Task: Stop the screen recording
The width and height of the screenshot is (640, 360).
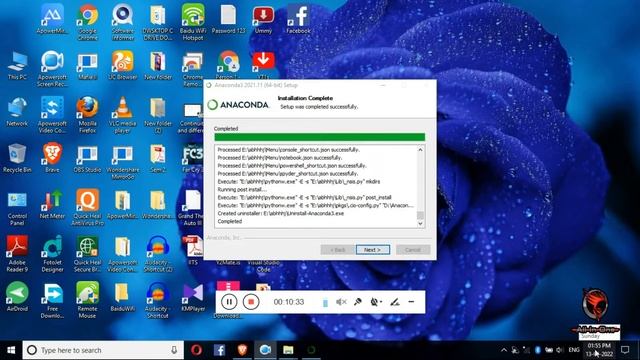Action: tap(251, 302)
